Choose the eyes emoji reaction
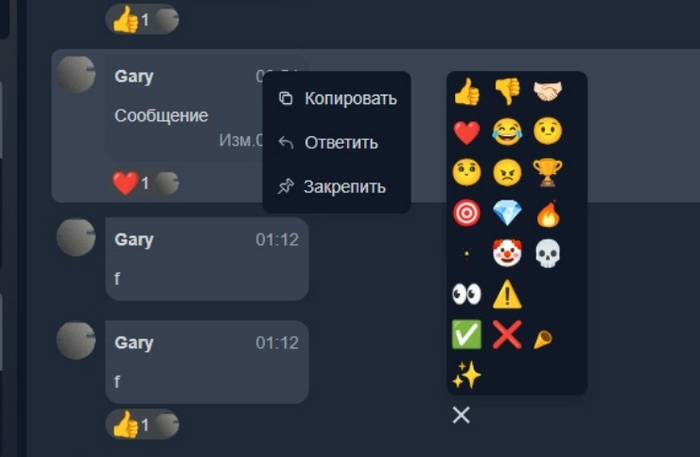700x457 pixels. pyautogui.click(x=467, y=294)
